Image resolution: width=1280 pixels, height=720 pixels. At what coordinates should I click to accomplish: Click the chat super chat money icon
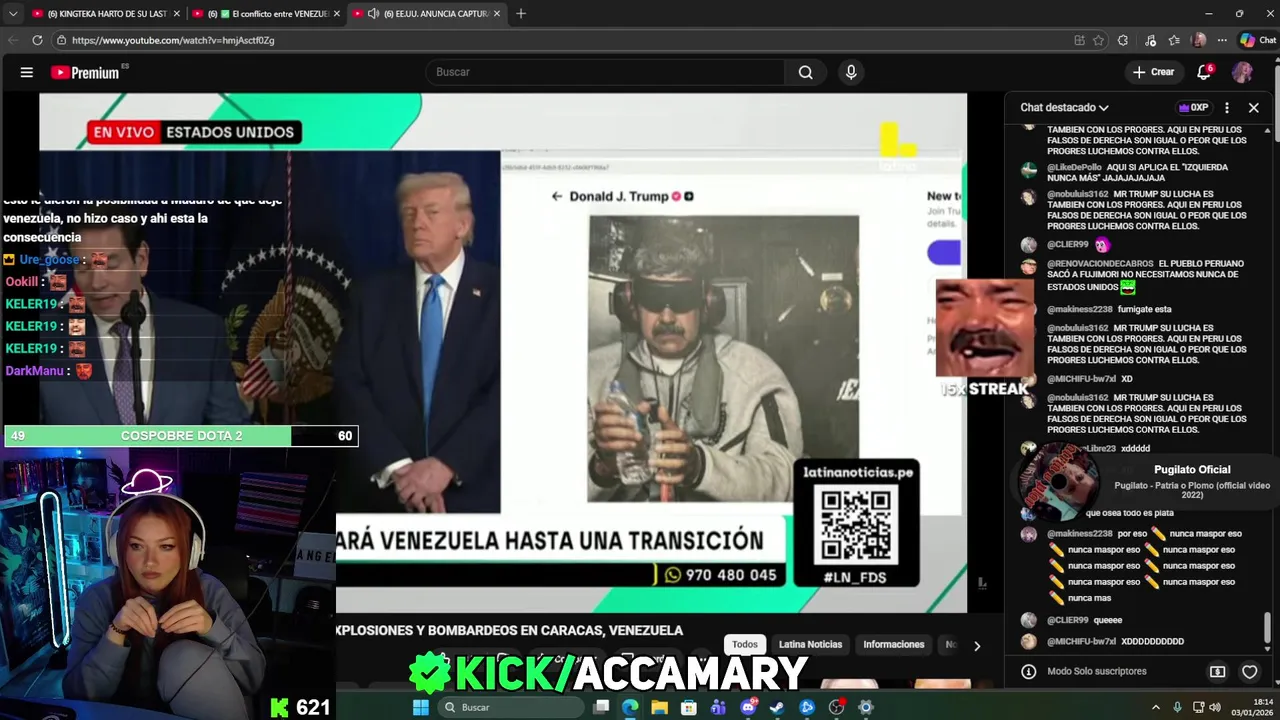(x=1217, y=671)
